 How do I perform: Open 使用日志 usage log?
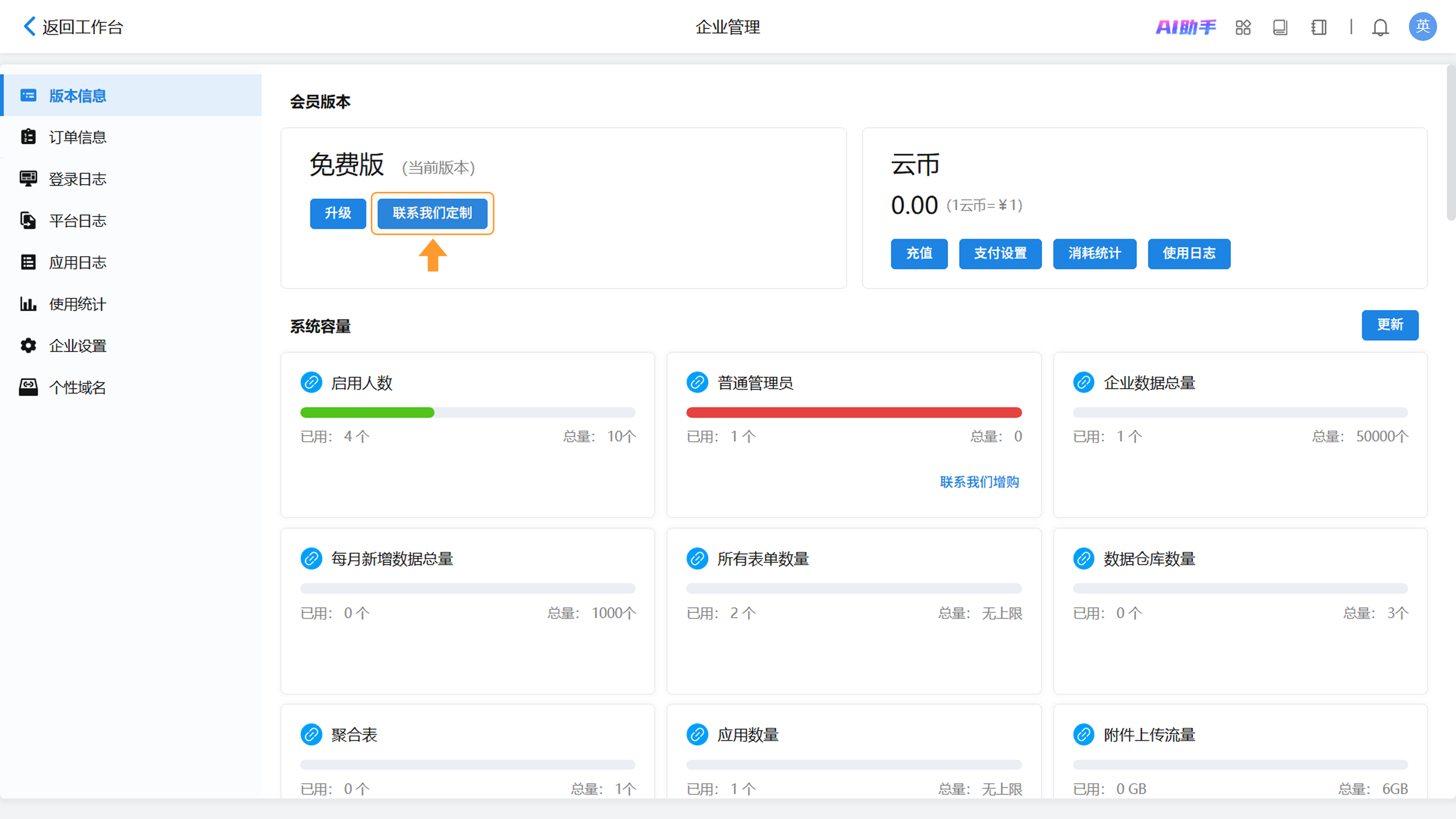(x=1189, y=254)
